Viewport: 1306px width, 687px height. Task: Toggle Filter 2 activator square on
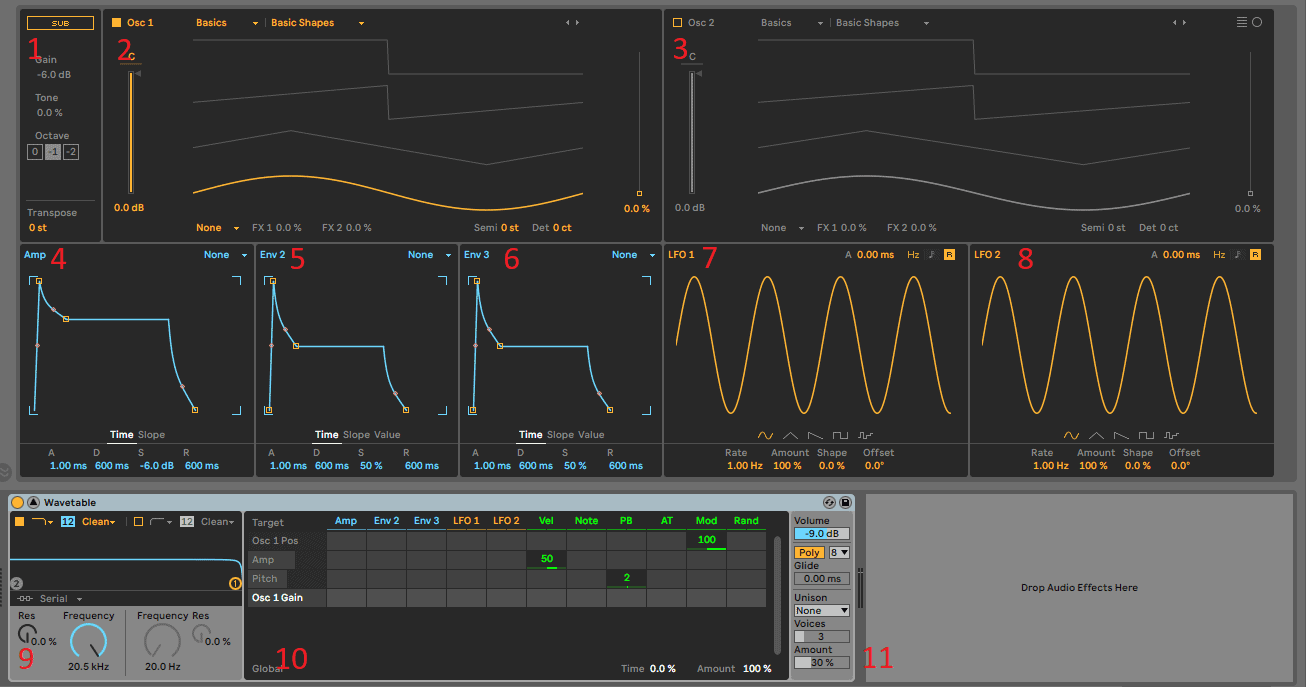click(x=138, y=521)
